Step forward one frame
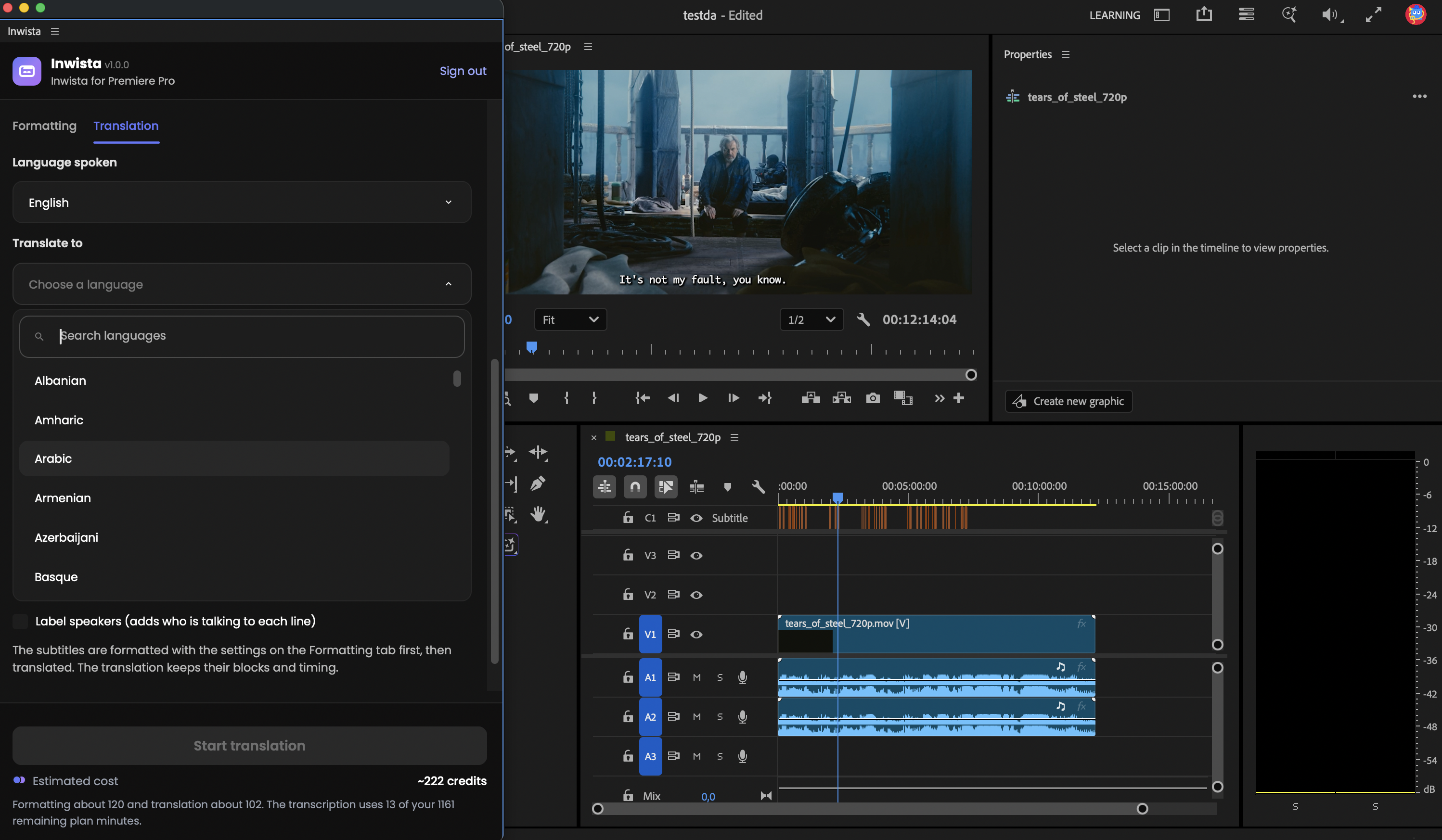The image size is (1442, 840). tap(733, 398)
